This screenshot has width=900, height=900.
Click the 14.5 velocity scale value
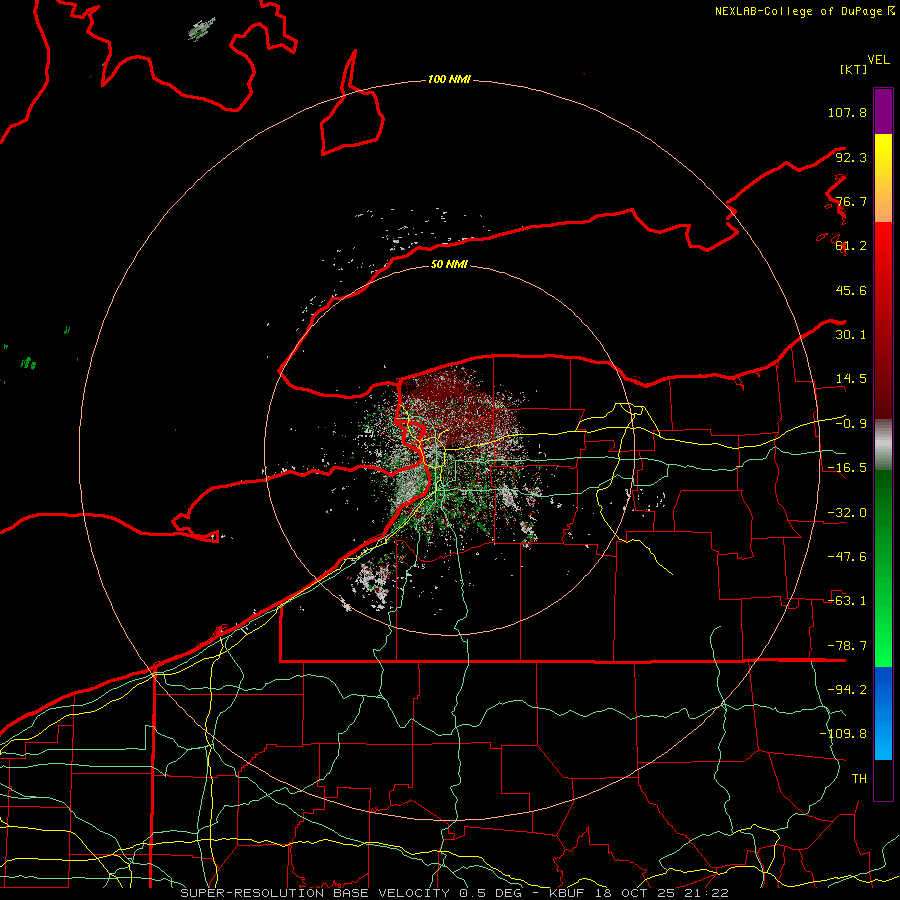tap(851, 379)
